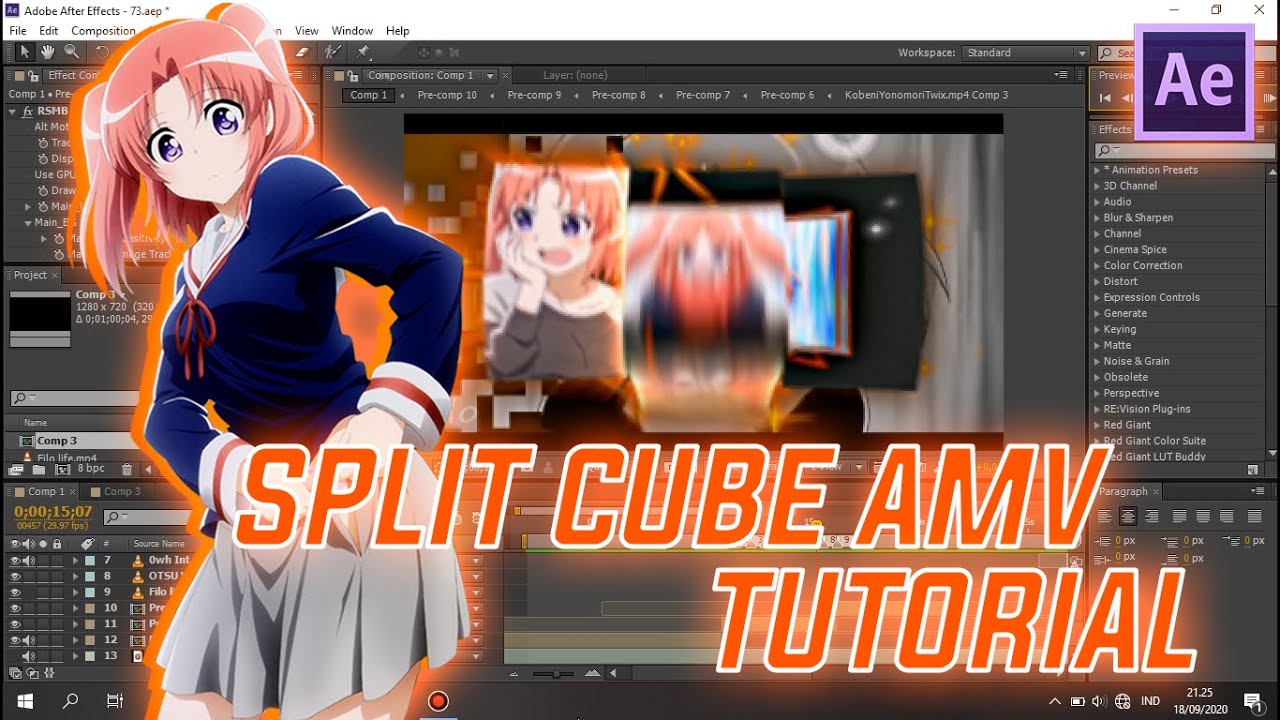Click Pre-comp 10 in composition navigator

[x=447, y=95]
